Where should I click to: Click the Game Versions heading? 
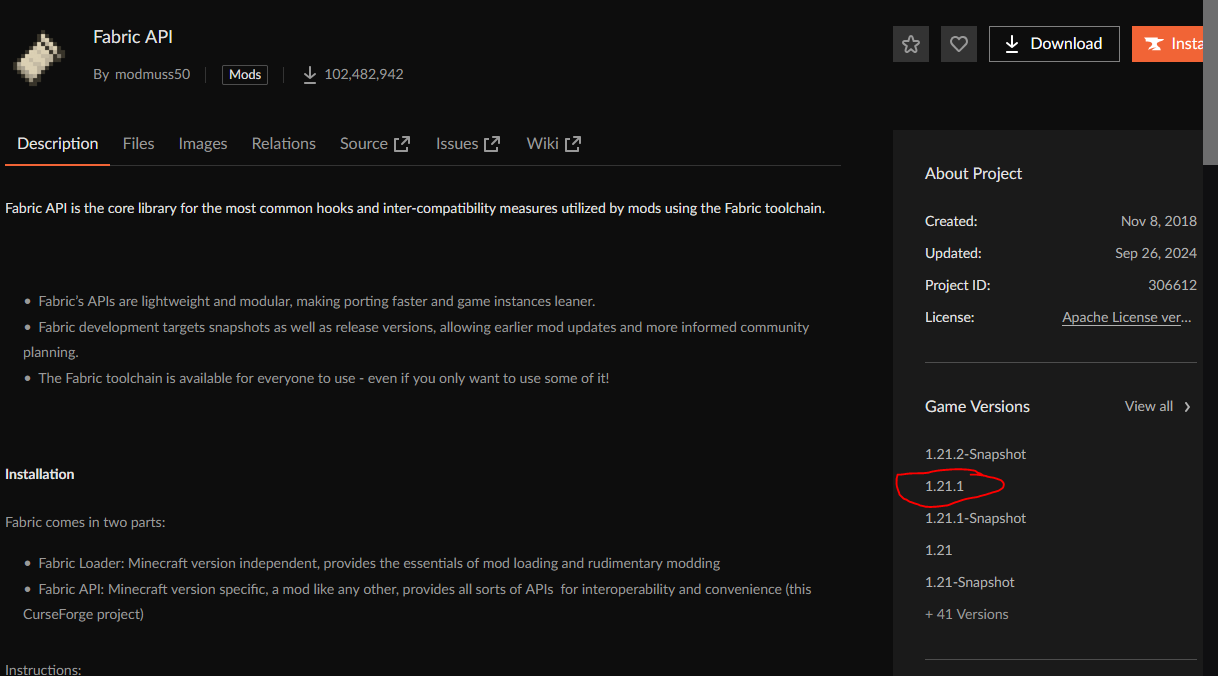click(x=977, y=407)
